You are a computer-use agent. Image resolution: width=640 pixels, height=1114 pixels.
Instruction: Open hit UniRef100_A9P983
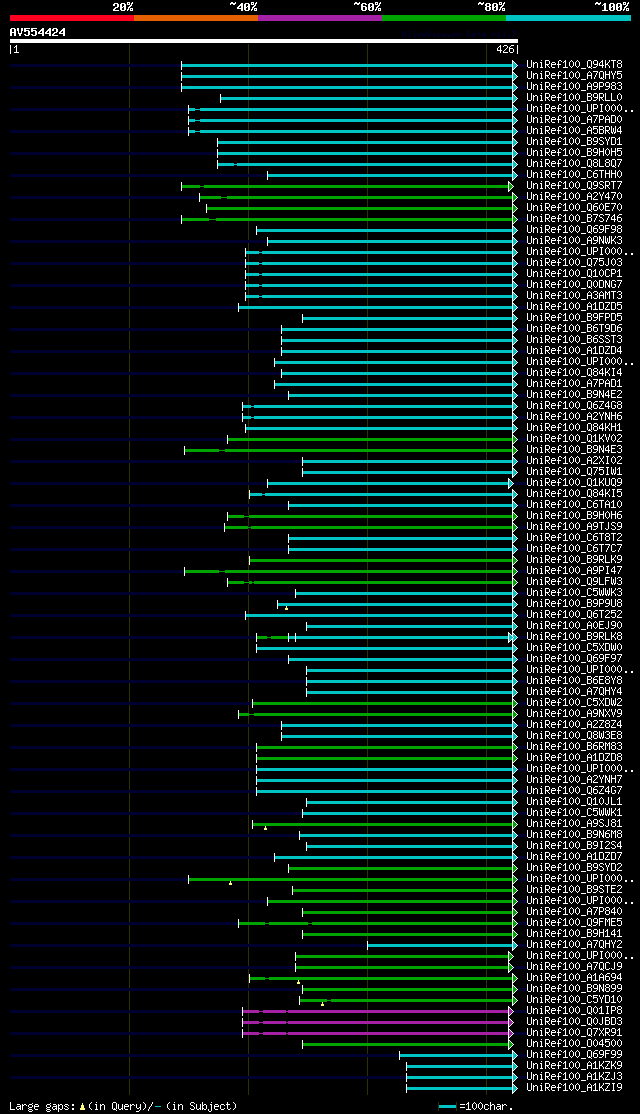click(x=574, y=87)
